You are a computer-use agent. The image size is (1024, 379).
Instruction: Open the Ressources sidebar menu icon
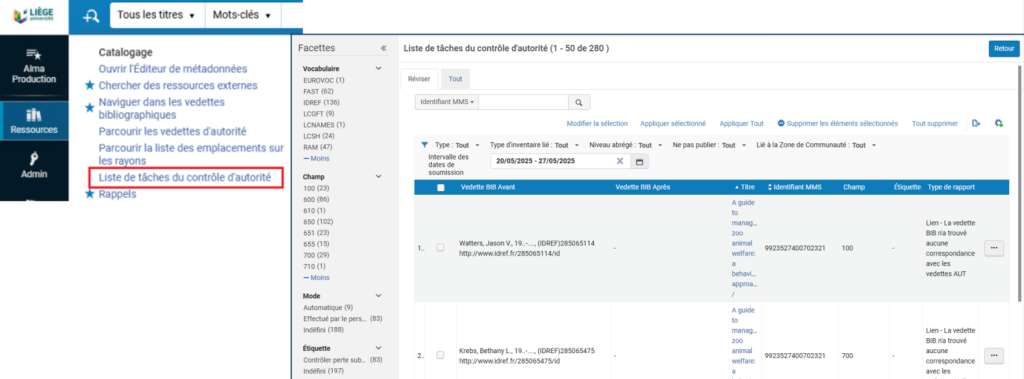(x=33, y=121)
